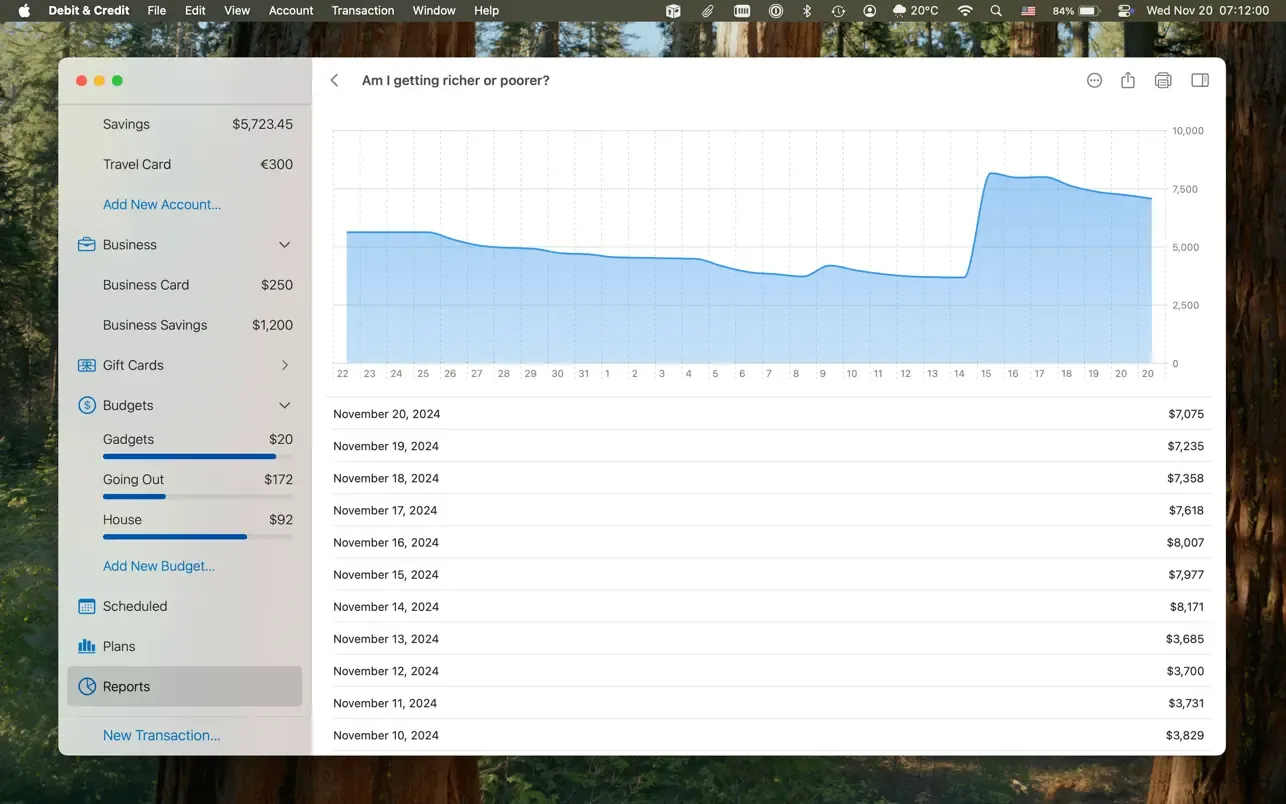Screen dimensions: 1286x804
Task: Collapse the Business accounts group
Action: pos(284,245)
